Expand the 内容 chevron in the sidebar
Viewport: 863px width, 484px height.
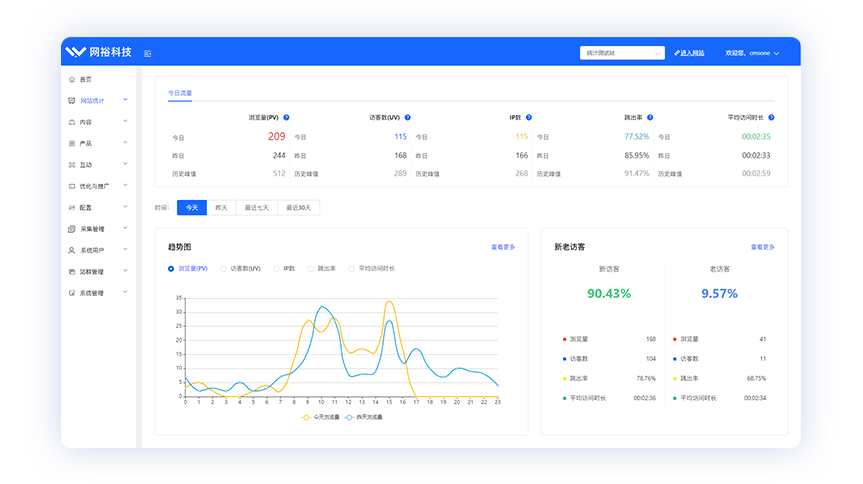coord(125,121)
